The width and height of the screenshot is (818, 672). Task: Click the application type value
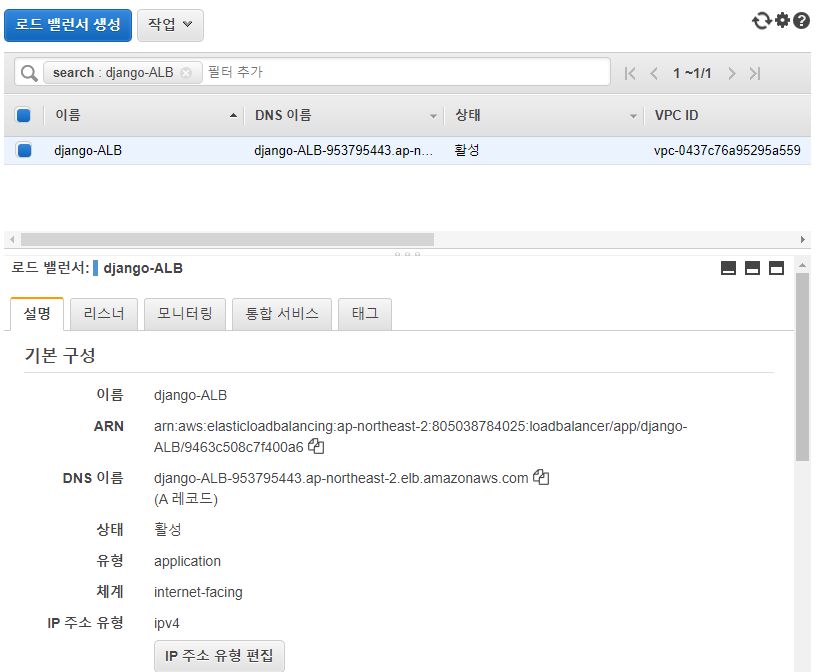(x=187, y=561)
